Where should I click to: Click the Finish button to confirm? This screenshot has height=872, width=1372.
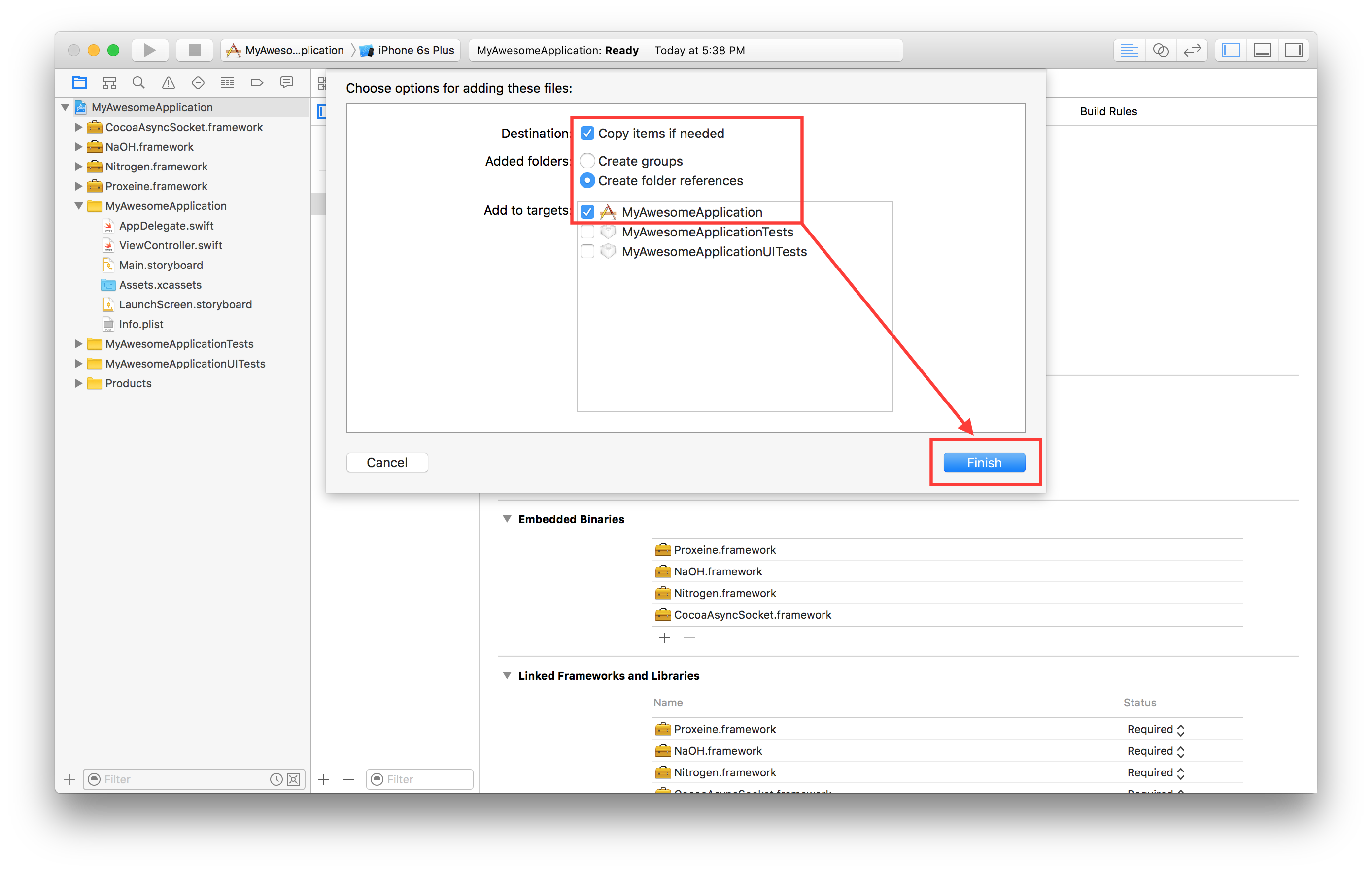point(983,462)
